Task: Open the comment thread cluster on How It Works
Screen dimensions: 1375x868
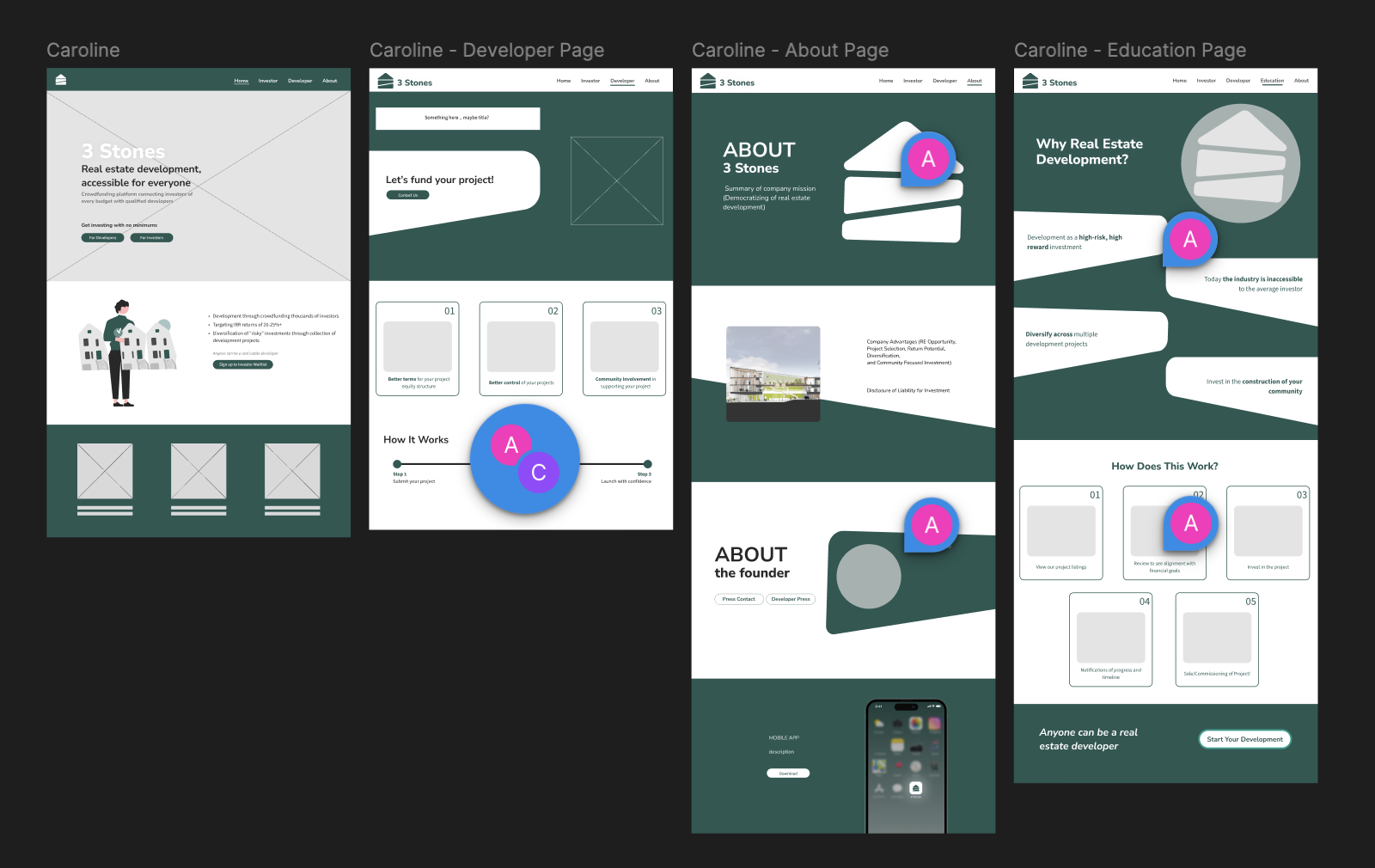Action: click(x=524, y=459)
